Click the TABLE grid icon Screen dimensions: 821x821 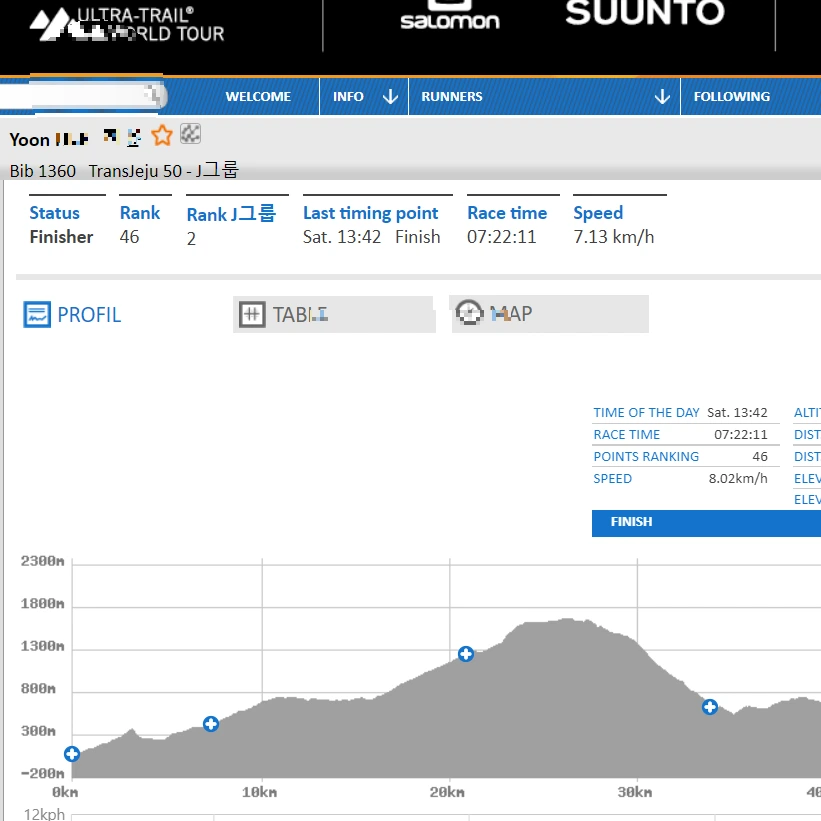pos(252,315)
